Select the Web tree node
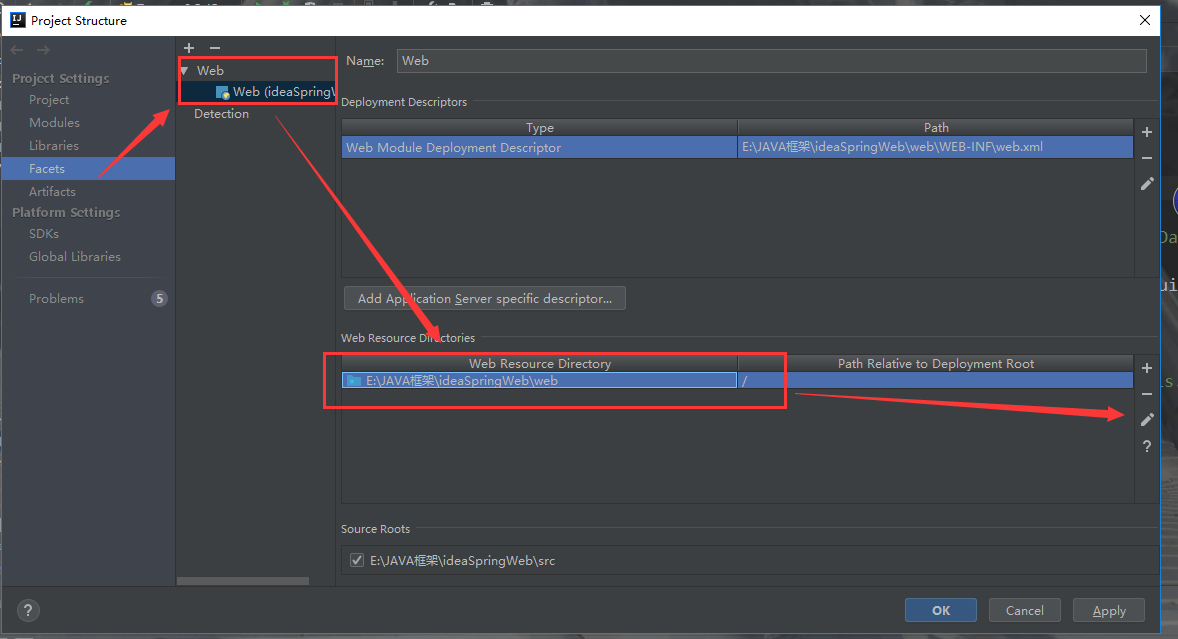 (210, 71)
